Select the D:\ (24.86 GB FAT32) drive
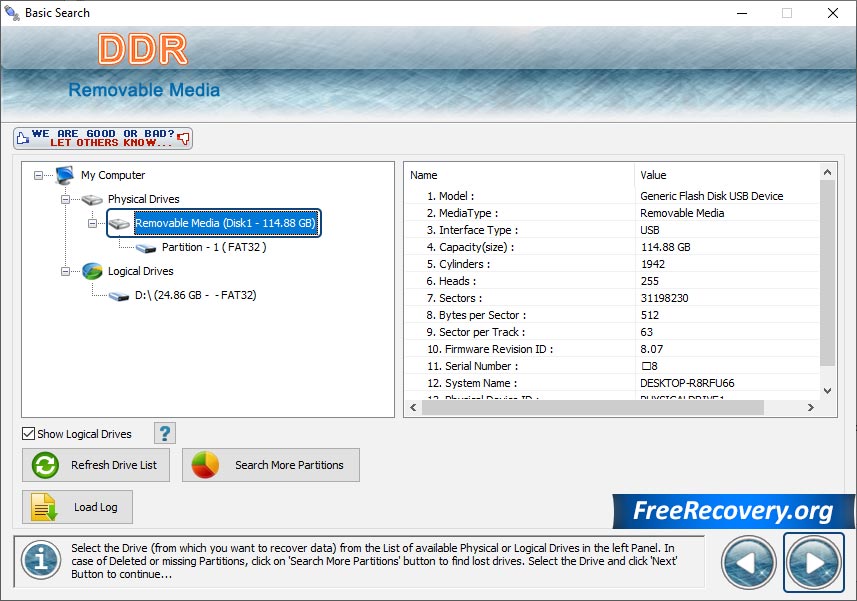857x601 pixels. 195,296
